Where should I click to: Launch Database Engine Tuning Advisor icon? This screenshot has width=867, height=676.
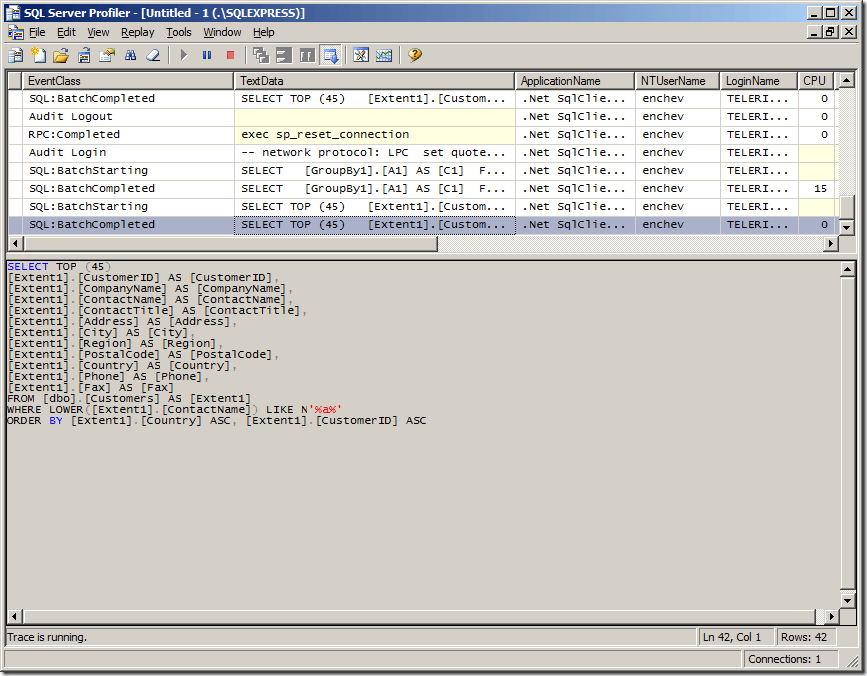(361, 55)
